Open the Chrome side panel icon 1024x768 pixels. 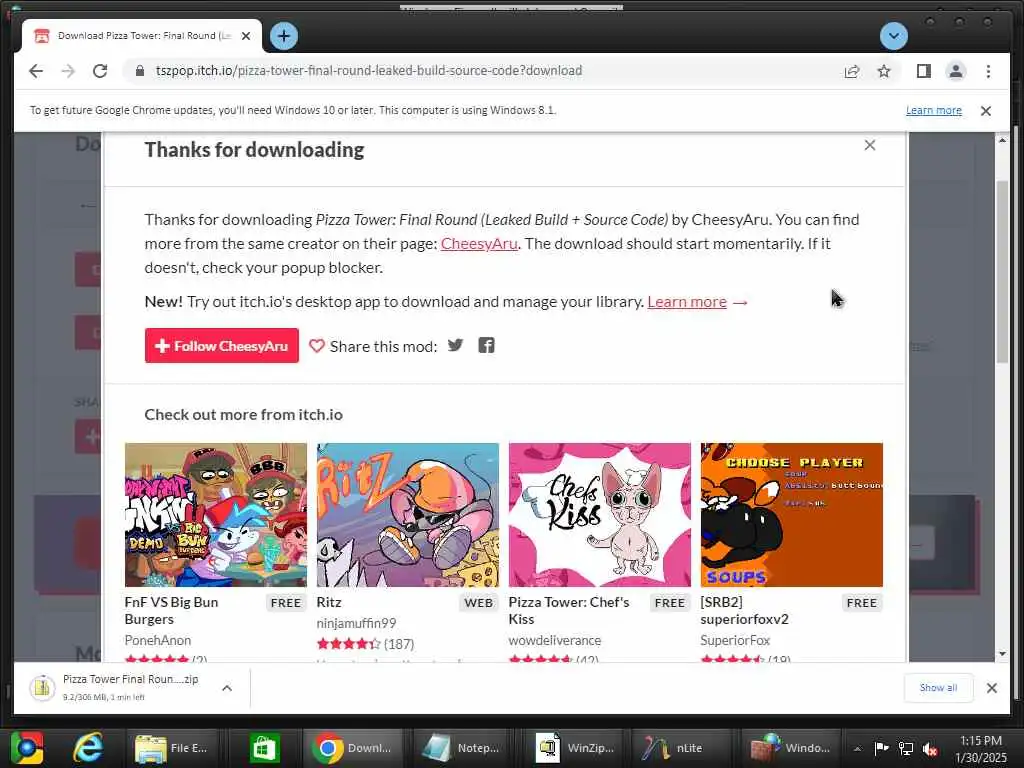point(923,71)
